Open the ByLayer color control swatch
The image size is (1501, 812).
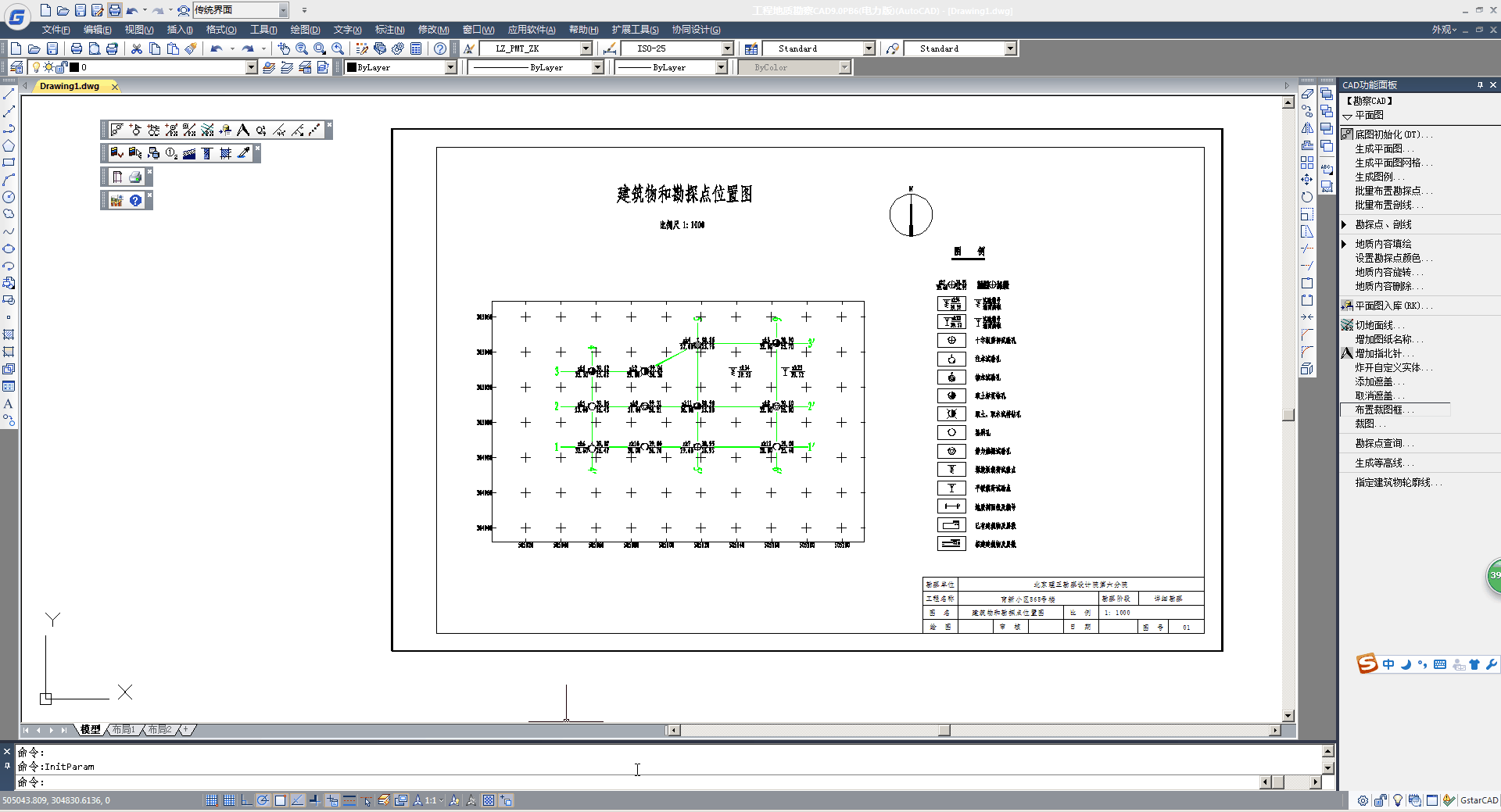[399, 67]
